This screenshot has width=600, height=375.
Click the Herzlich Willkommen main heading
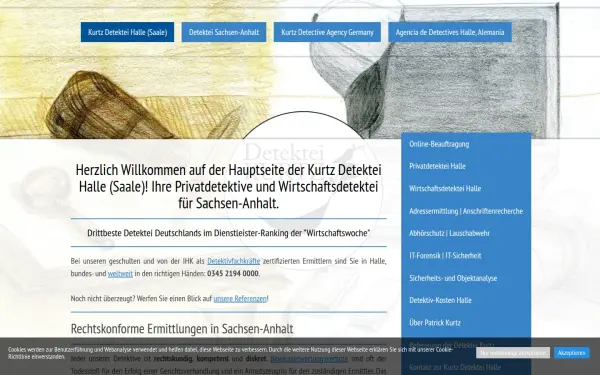(x=228, y=186)
